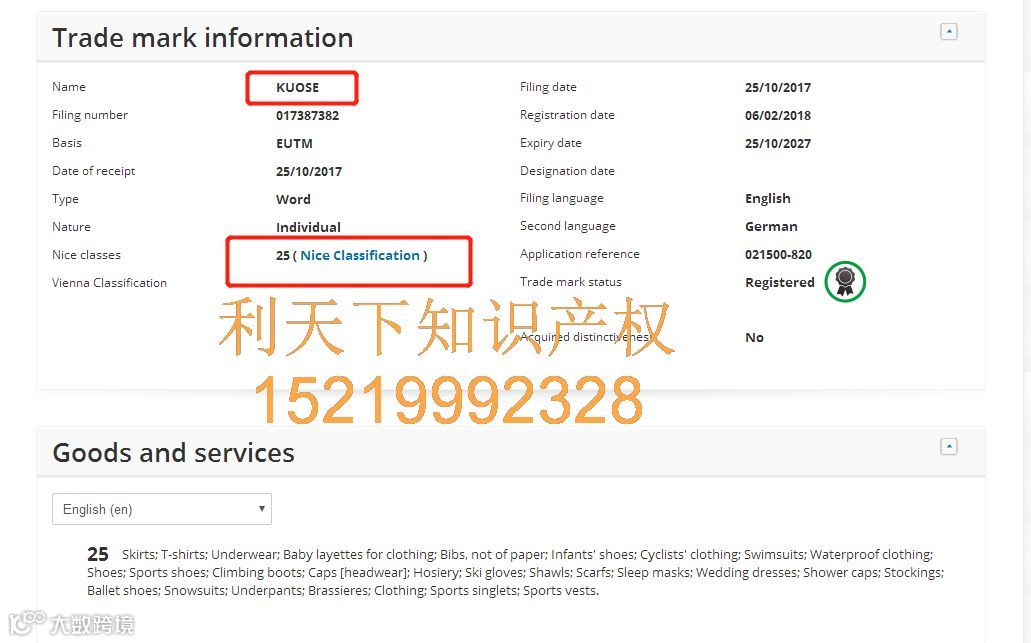Click the class 25 number in goods list
The width and height of the screenshot is (1031, 643).
(x=98, y=554)
